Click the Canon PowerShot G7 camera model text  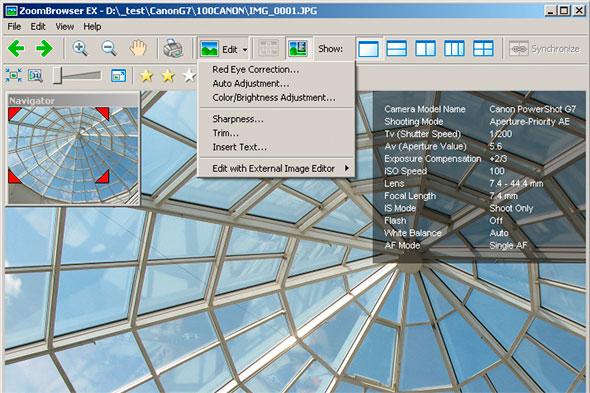[x=532, y=109]
